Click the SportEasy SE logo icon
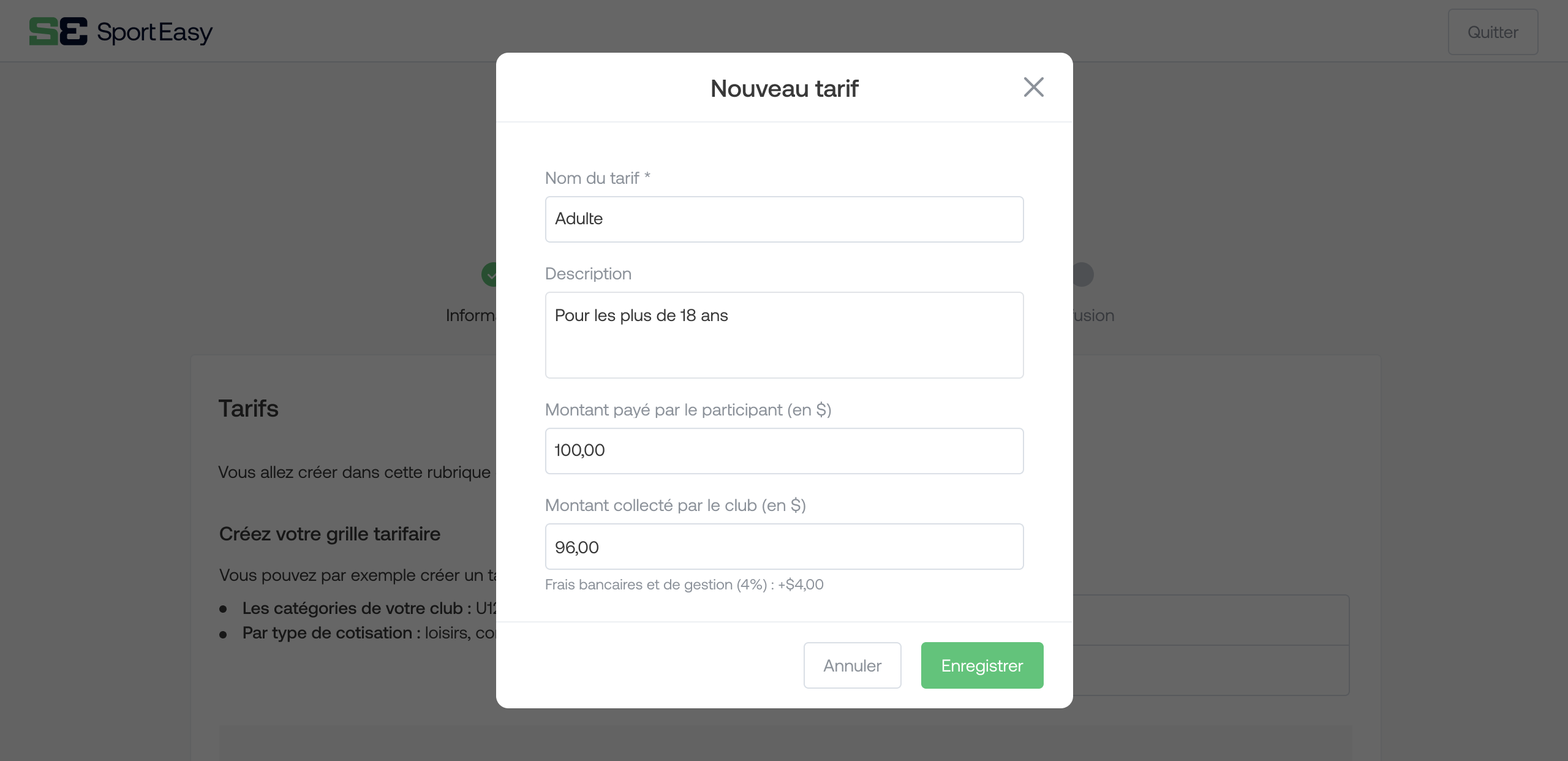Viewport: 1568px width, 761px height. (58, 32)
